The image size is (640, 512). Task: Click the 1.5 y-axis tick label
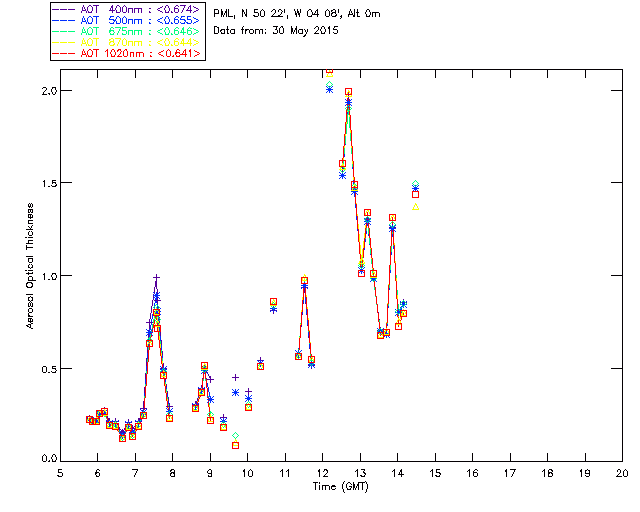[49, 183]
